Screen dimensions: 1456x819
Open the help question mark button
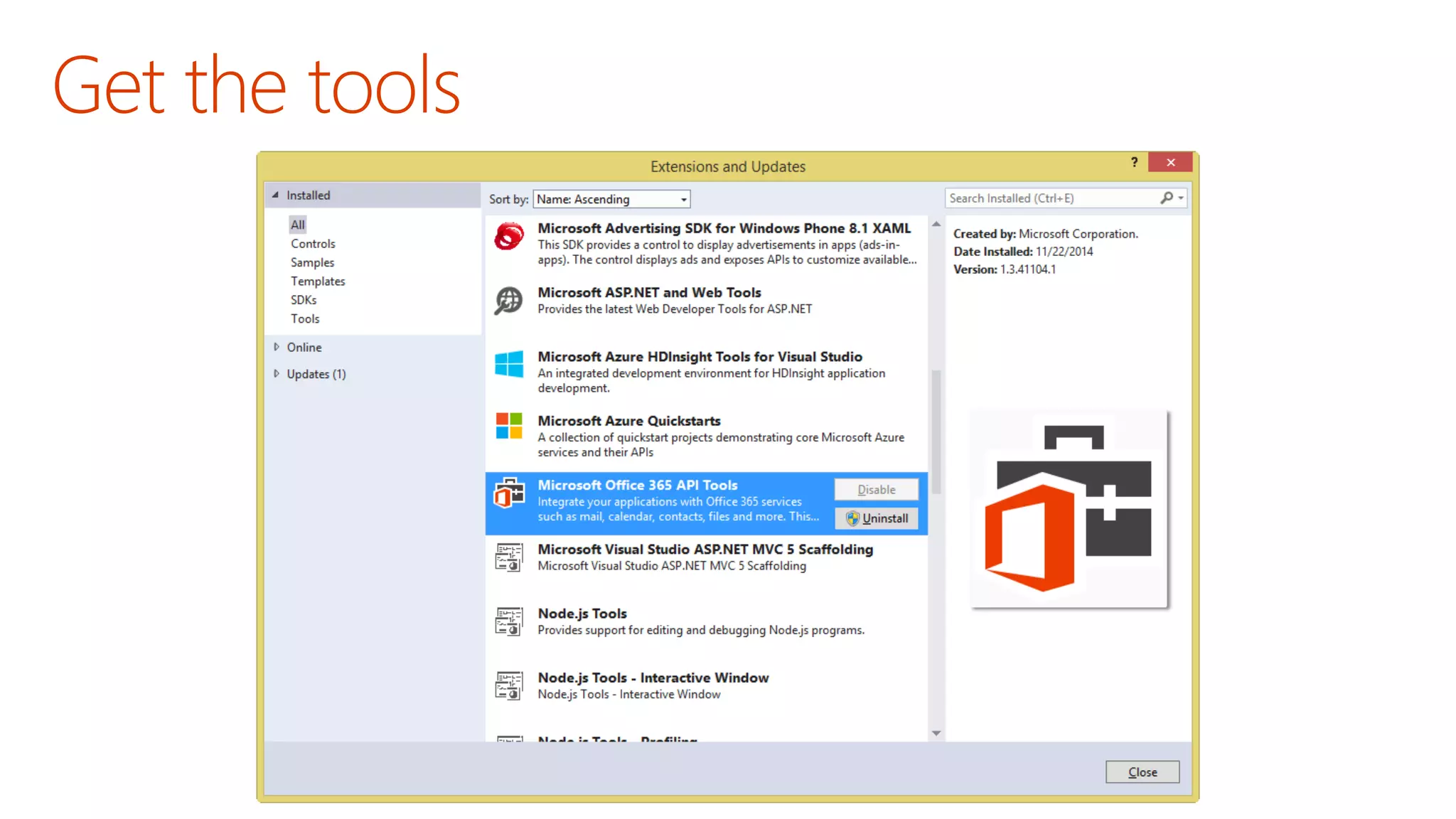(x=1135, y=162)
